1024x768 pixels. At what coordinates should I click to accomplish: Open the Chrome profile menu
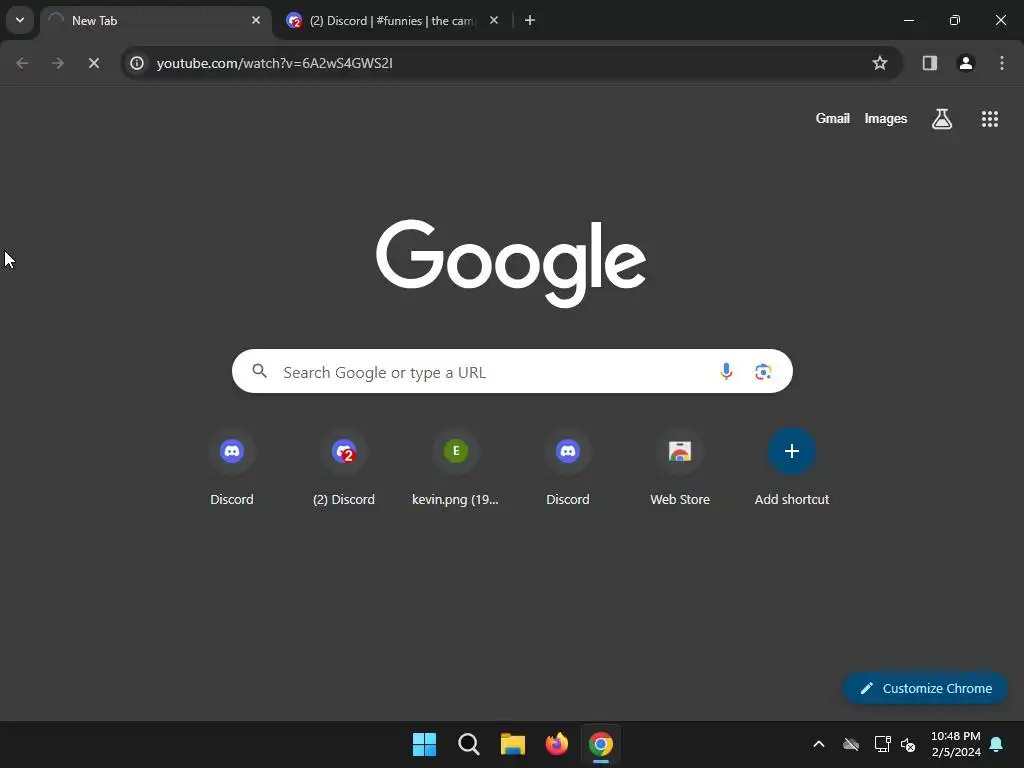pos(965,63)
